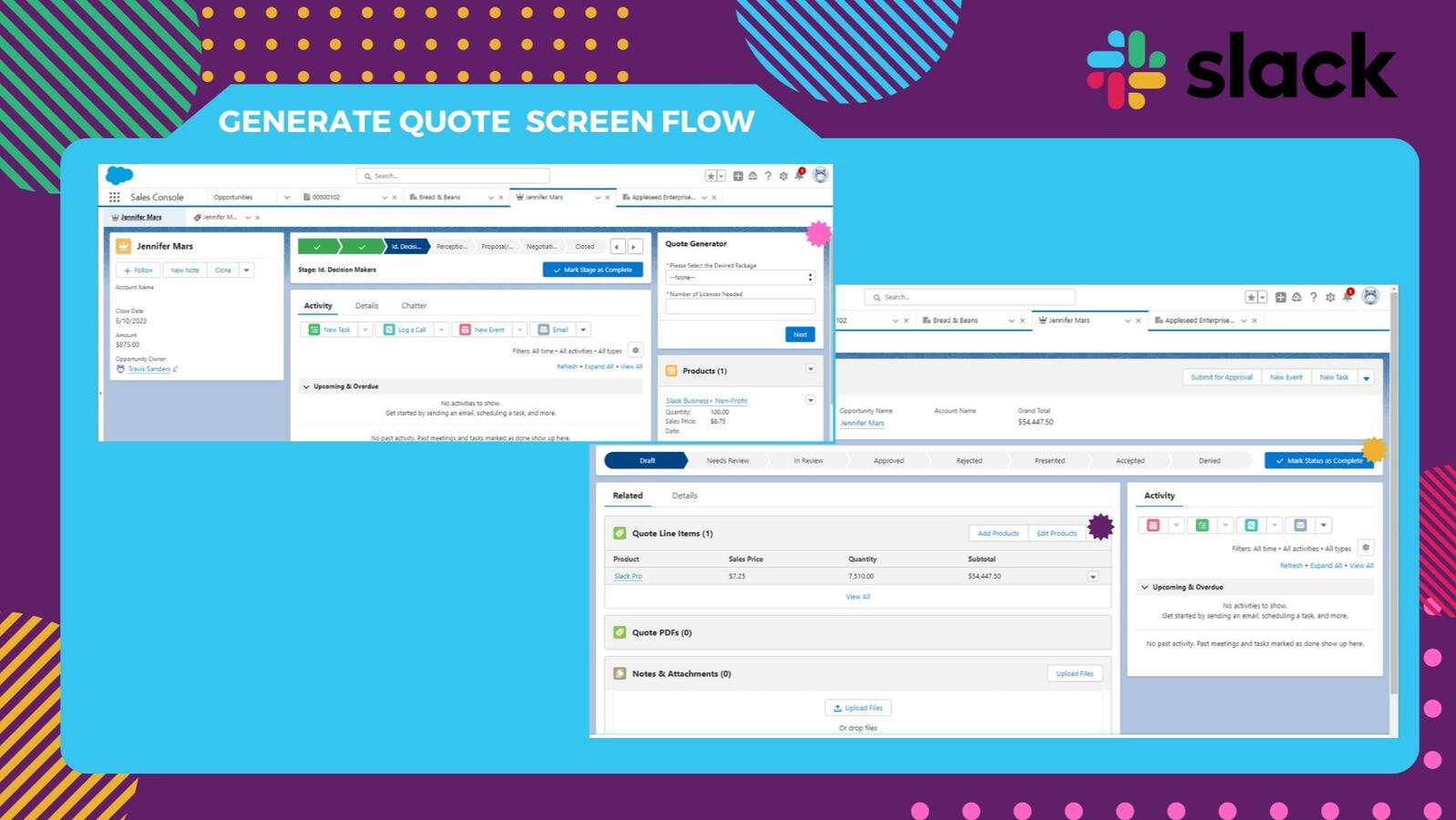Click the Salesforce cloud logo
Screen dimensions: 1456x820
tap(119, 175)
